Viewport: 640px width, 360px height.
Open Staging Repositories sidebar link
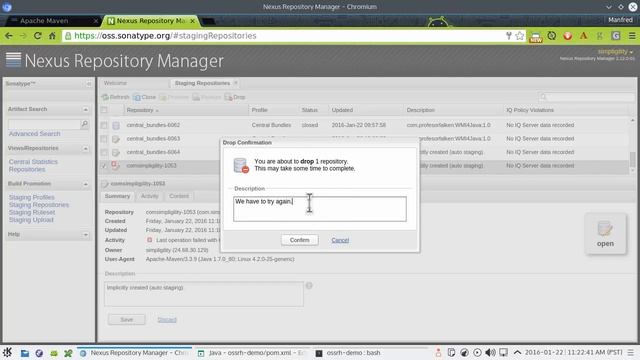tap(39, 204)
